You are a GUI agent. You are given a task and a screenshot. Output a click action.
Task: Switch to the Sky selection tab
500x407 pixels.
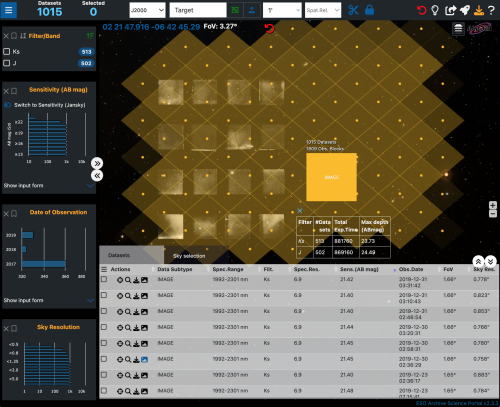click(x=189, y=256)
